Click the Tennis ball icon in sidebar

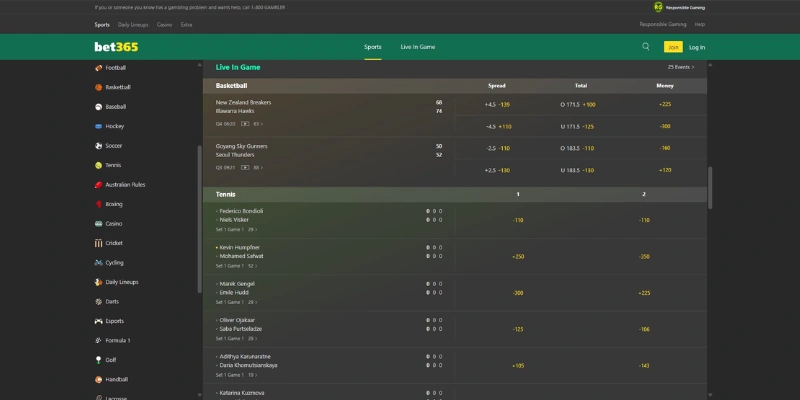(x=98, y=165)
